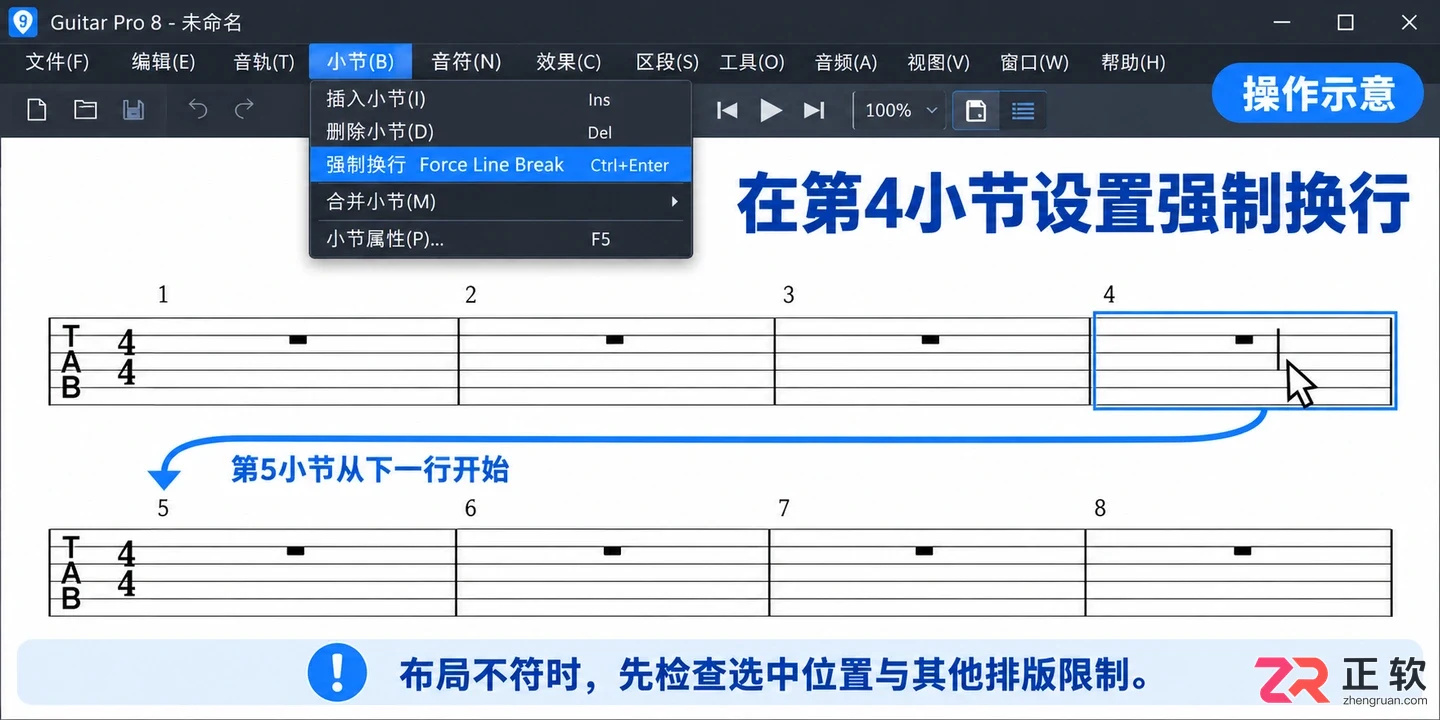
Task: Open a file using the folder icon
Action: coord(85,110)
